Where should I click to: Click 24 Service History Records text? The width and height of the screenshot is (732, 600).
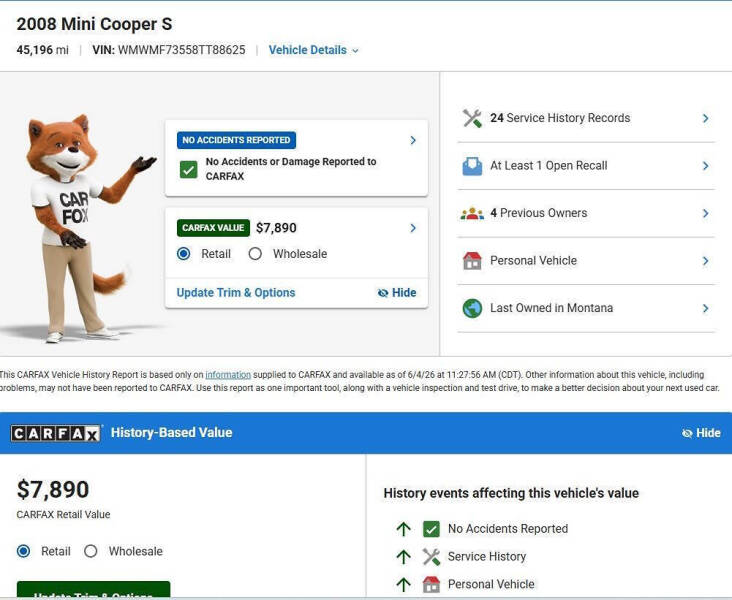pos(560,118)
